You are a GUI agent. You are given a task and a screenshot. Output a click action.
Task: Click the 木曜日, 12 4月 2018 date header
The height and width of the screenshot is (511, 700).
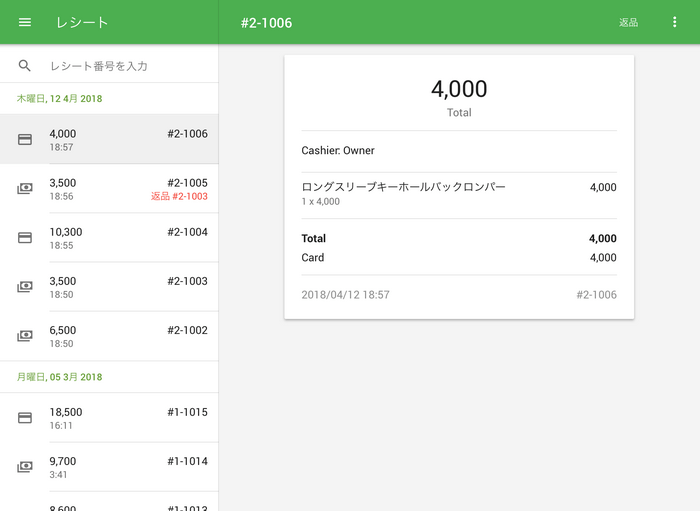click(59, 99)
